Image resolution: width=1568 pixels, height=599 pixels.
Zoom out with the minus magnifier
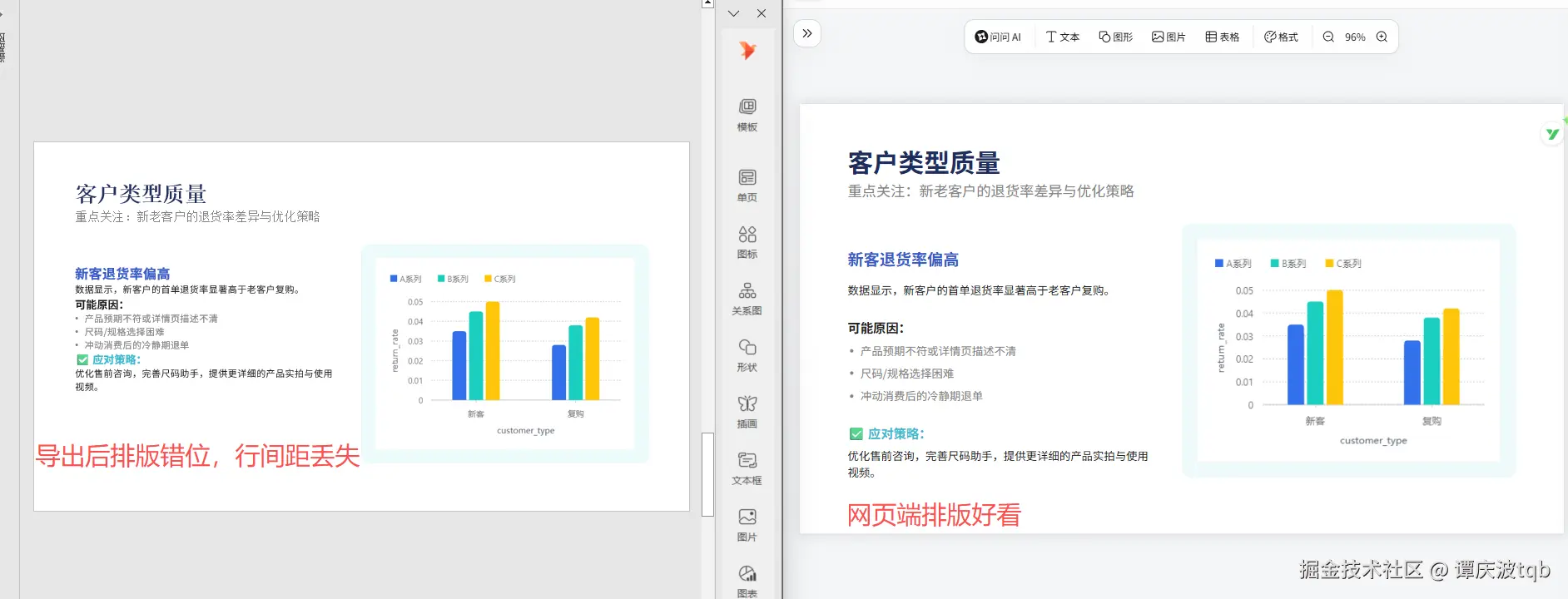pos(1328,37)
